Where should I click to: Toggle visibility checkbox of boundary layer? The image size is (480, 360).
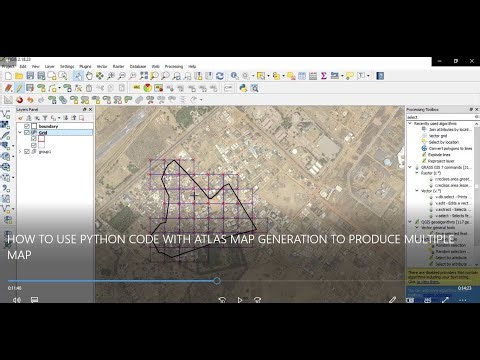(x=27, y=126)
